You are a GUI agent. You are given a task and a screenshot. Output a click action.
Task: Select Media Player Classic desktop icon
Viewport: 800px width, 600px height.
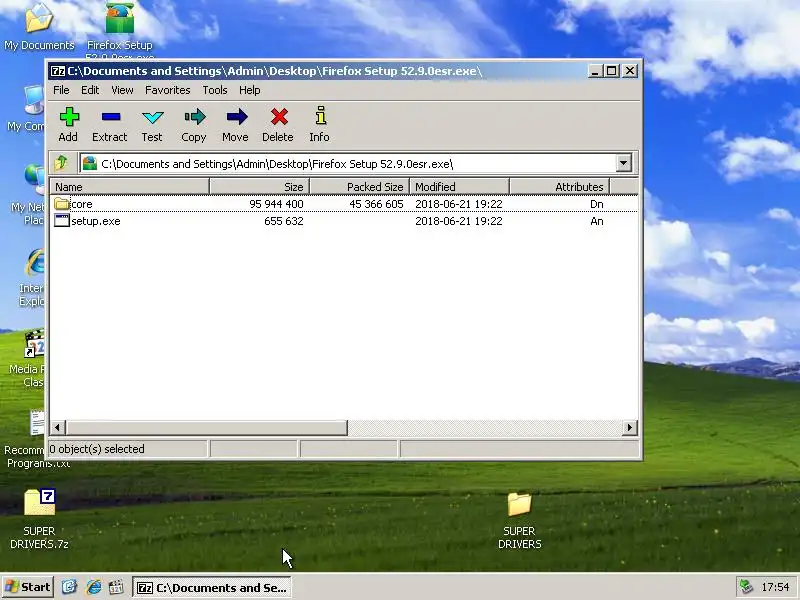[34, 344]
